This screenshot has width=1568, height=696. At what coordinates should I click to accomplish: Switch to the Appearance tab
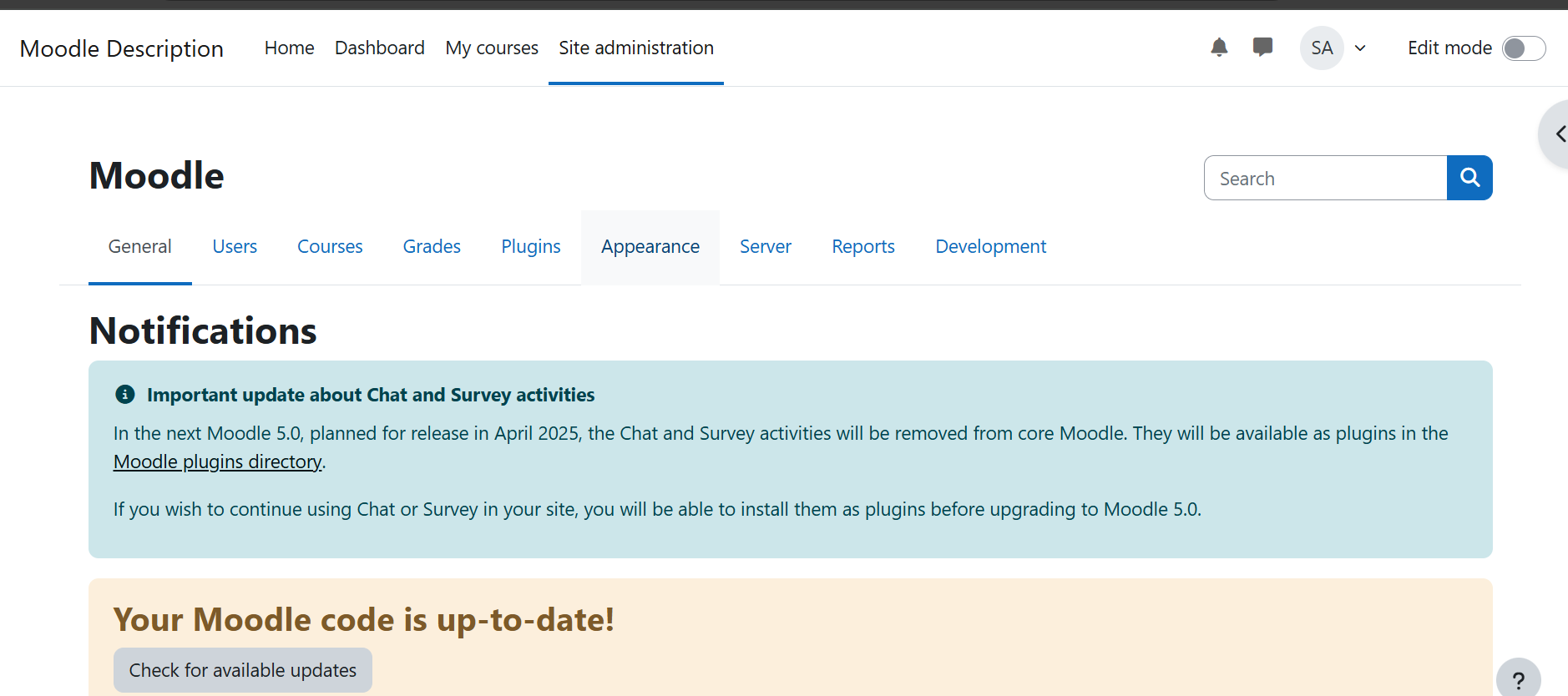coord(650,246)
